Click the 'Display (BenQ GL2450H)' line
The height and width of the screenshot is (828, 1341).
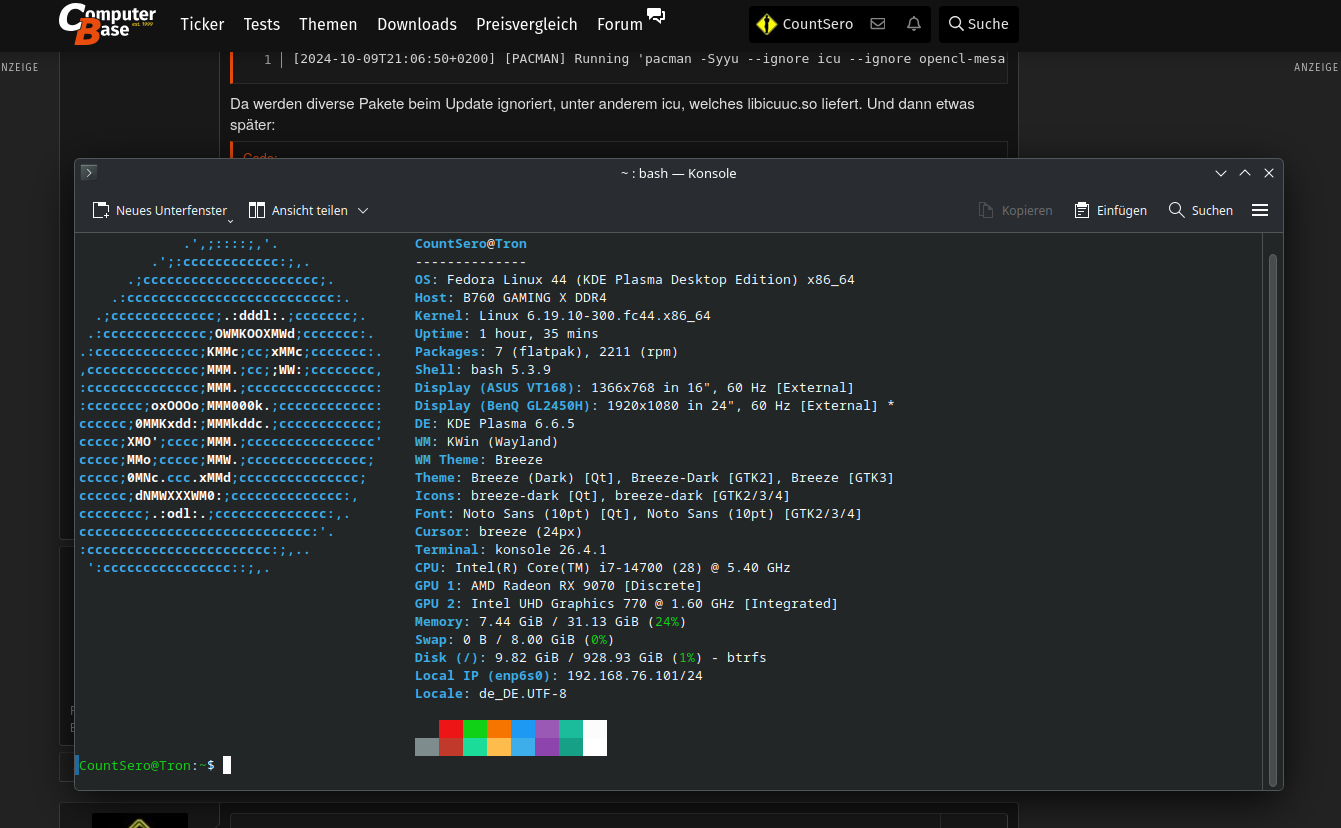coord(655,405)
